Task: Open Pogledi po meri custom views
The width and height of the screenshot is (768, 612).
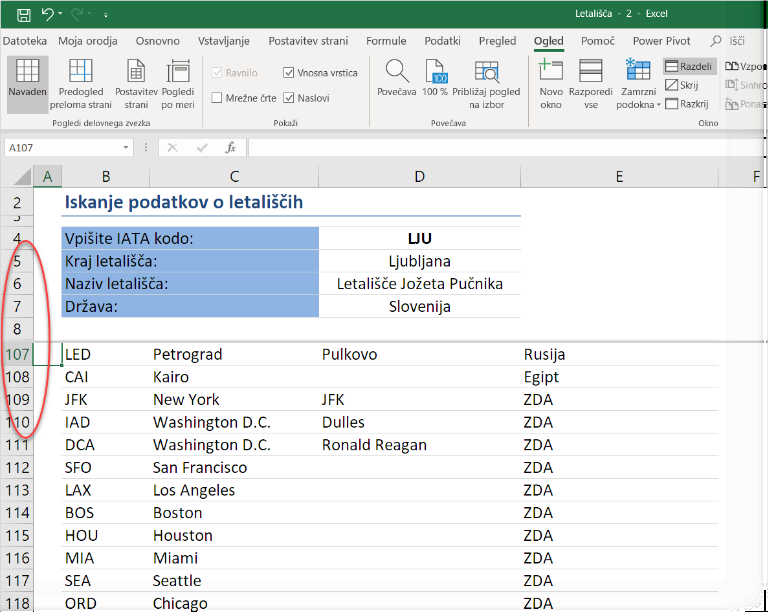Action: coord(178,84)
